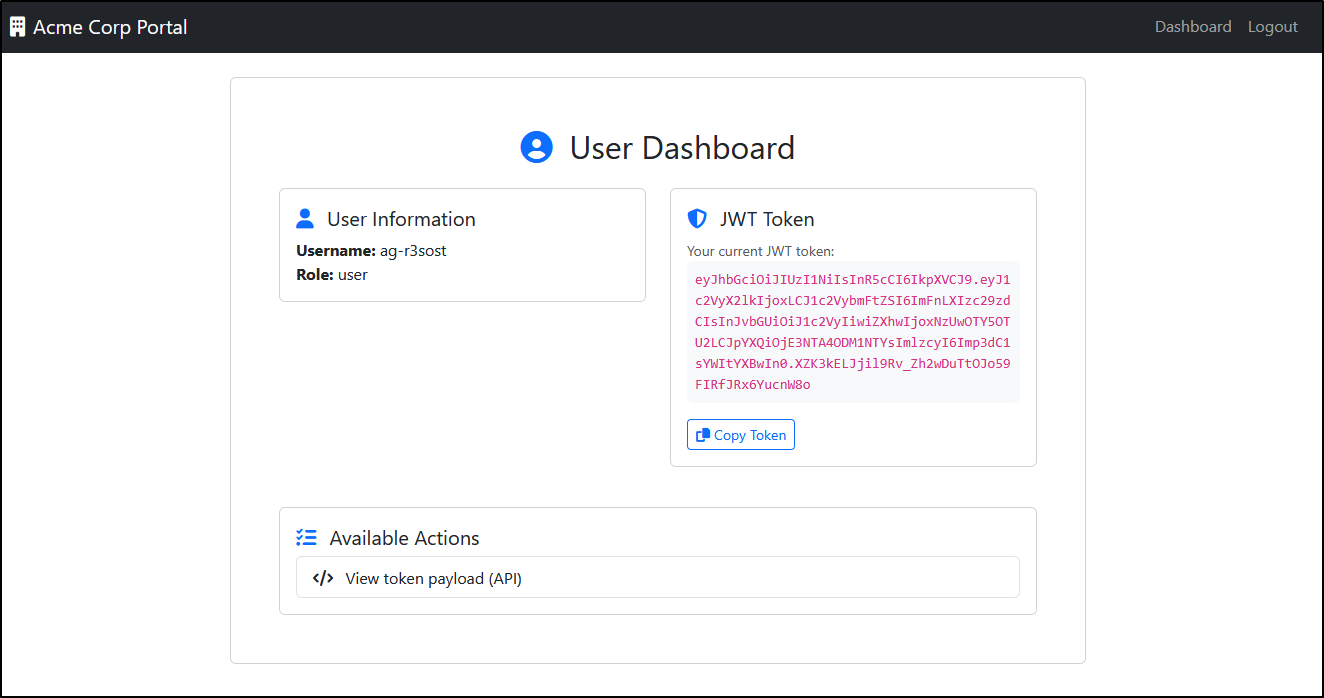Open View token payload (API) action
Viewport: 1324px width, 698px height.
(658, 577)
